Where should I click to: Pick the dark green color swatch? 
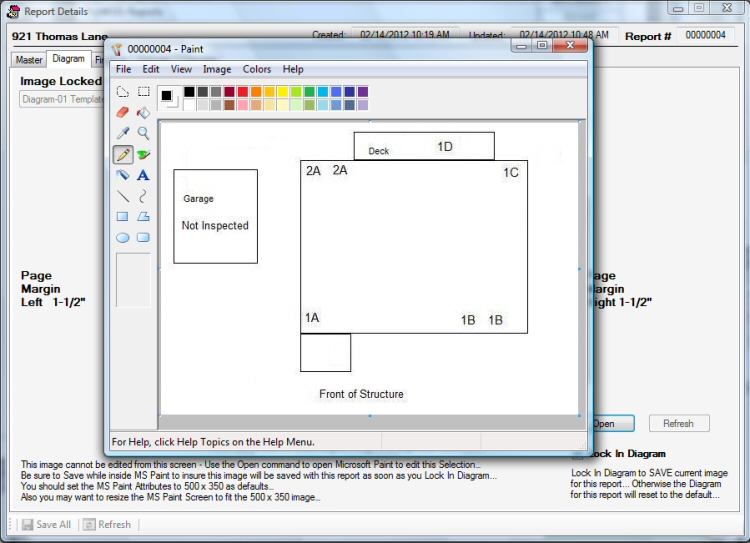point(310,92)
